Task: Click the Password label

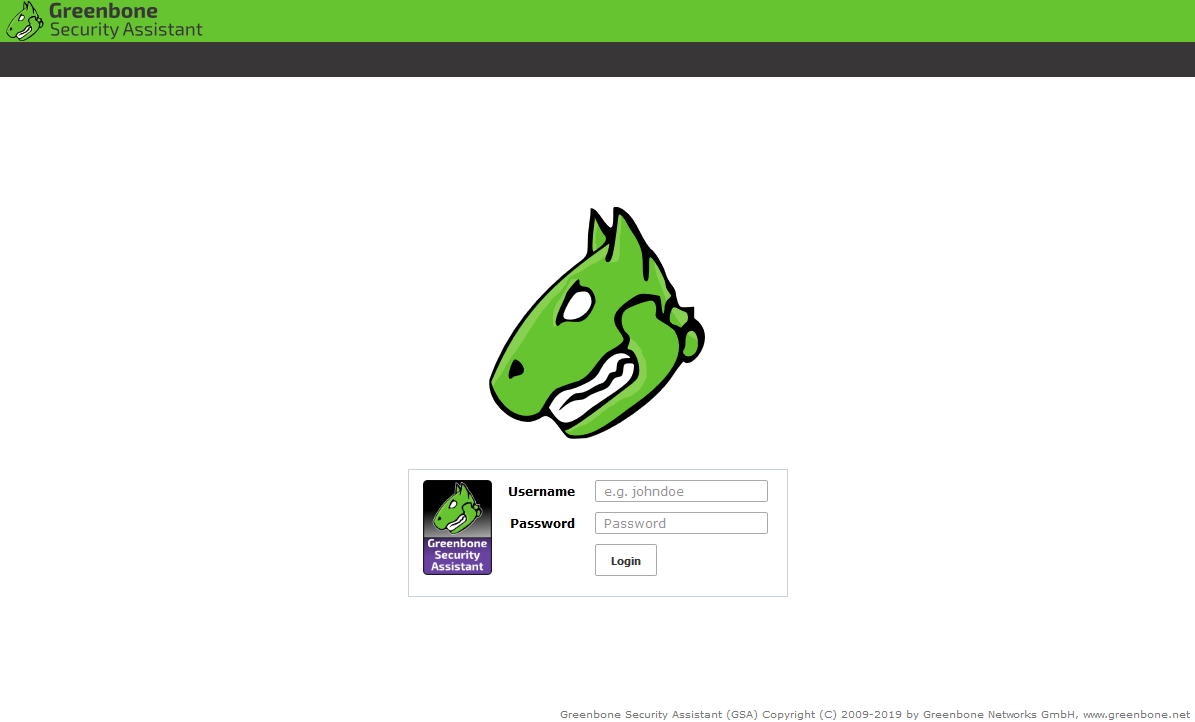Action: coord(542,524)
